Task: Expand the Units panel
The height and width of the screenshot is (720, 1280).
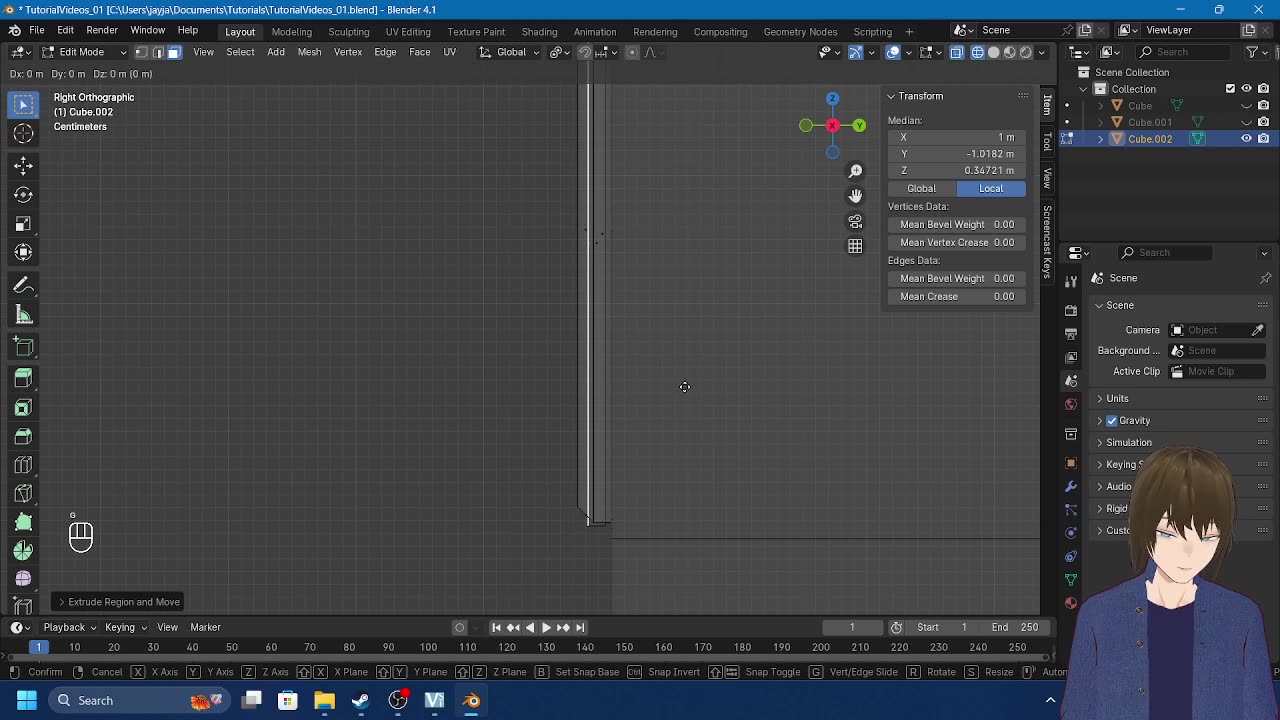Action: coord(1117,399)
